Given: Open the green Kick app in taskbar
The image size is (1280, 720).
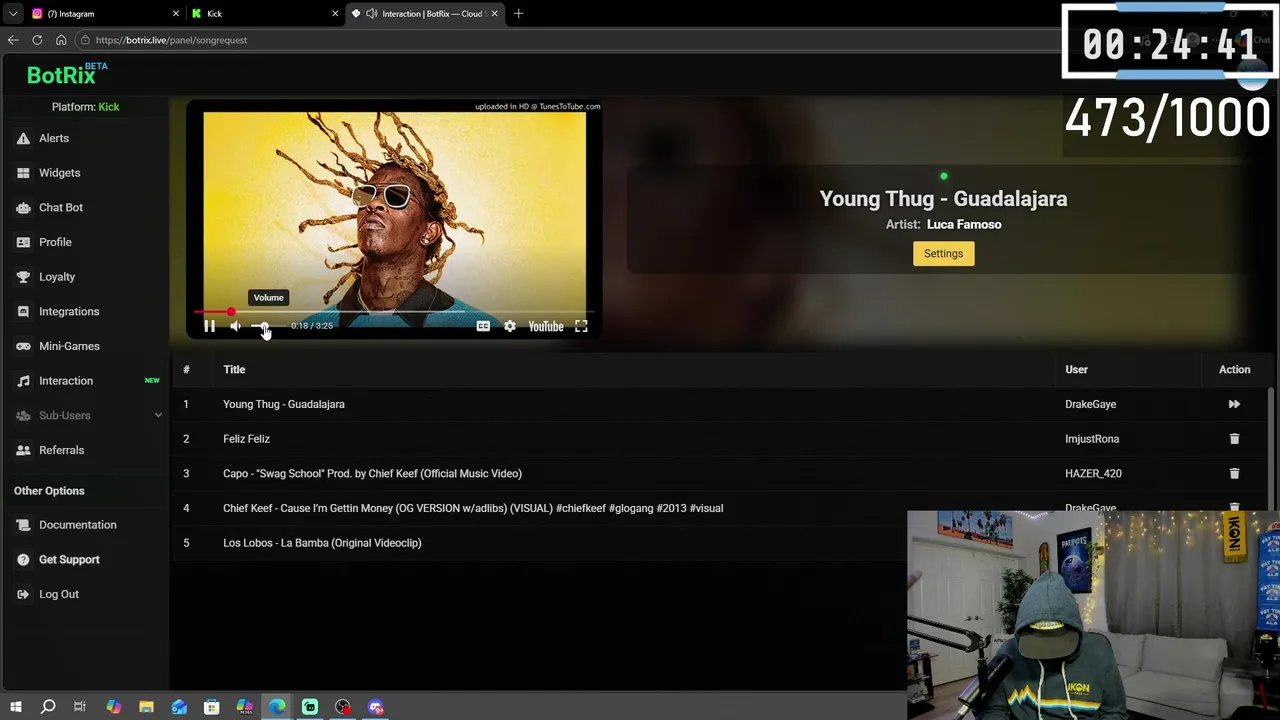Looking at the screenshot, I should 310,707.
